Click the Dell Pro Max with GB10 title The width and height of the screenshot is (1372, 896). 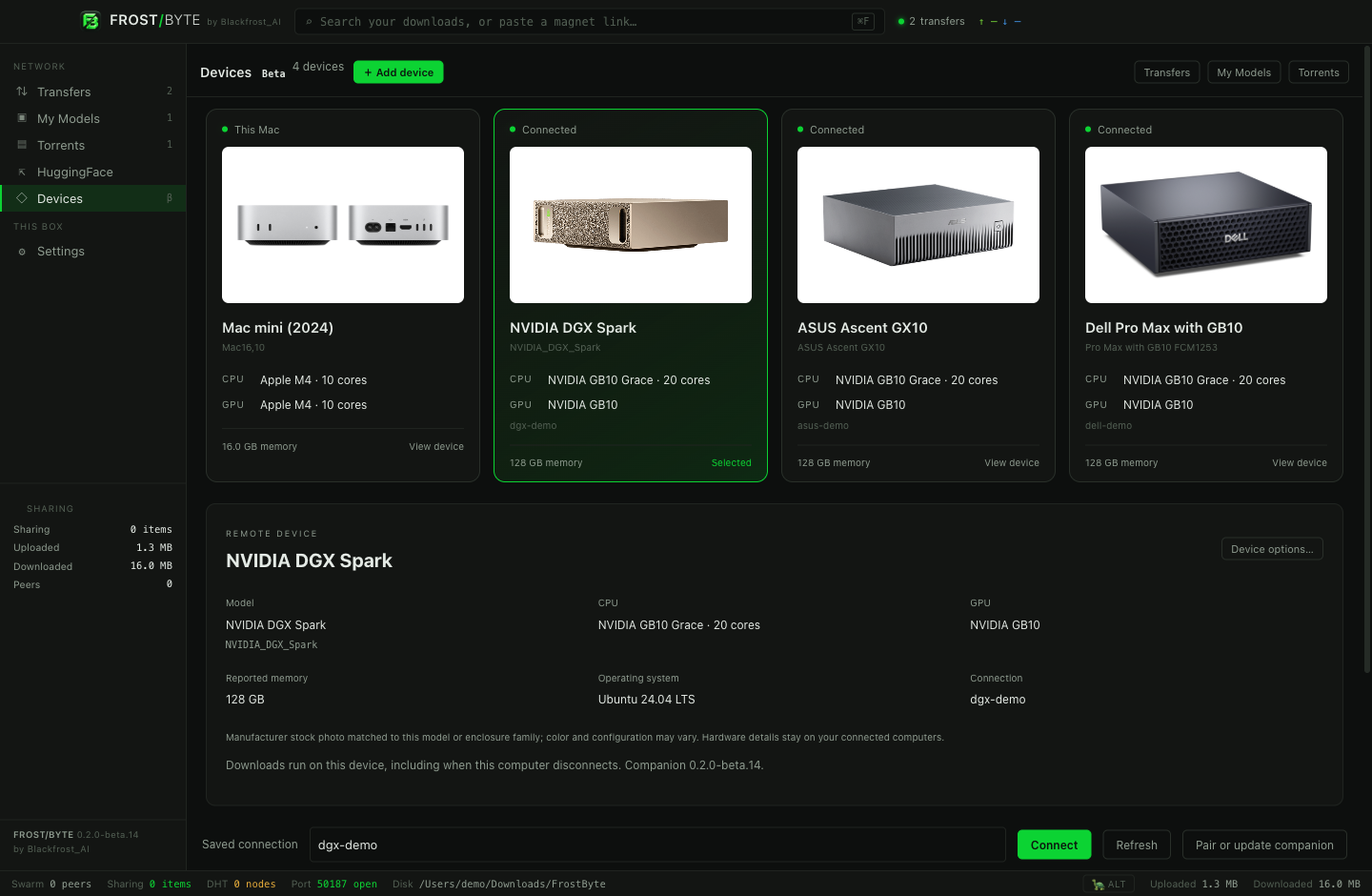pyautogui.click(x=1163, y=328)
